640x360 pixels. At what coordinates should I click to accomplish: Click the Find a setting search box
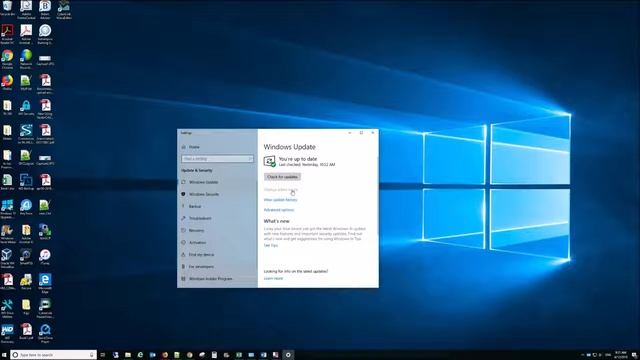pyautogui.click(x=217, y=159)
